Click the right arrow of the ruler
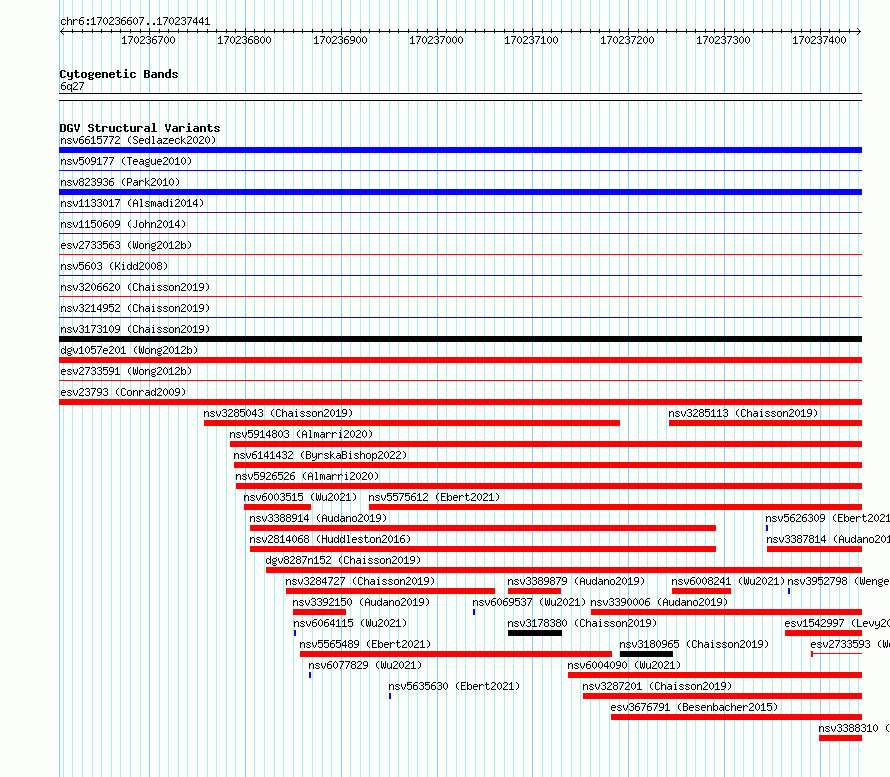This screenshot has width=890, height=777. click(859, 32)
